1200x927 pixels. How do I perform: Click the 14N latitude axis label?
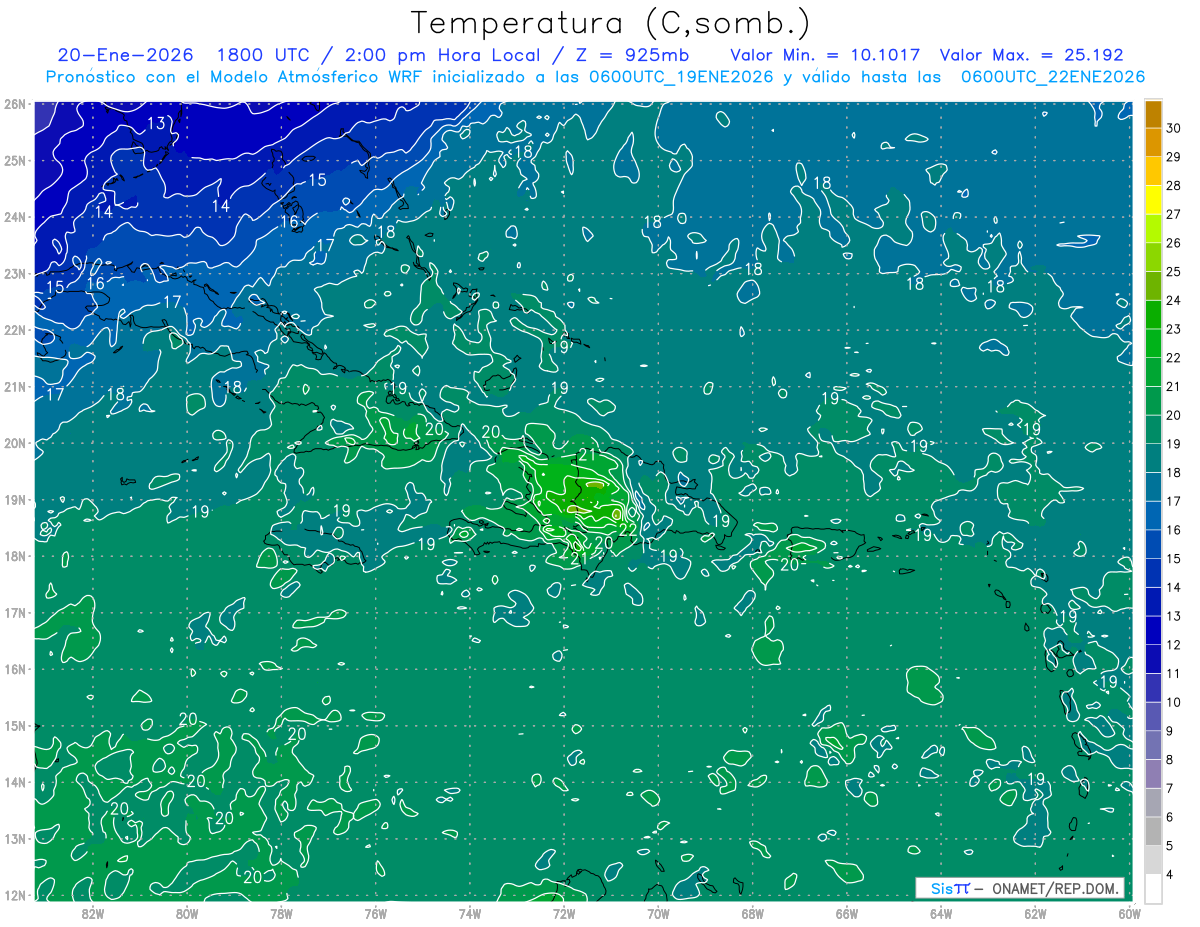click(x=14, y=782)
